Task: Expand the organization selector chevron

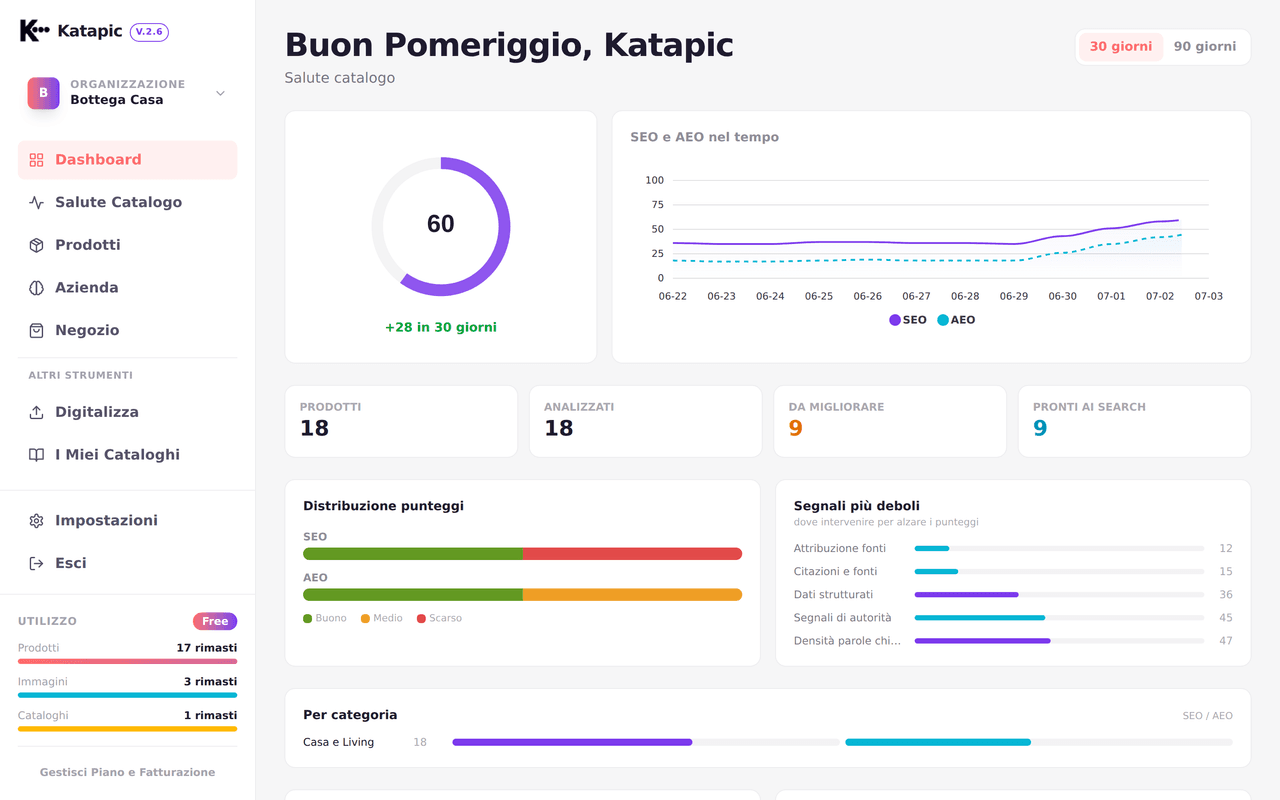Action: (x=220, y=93)
